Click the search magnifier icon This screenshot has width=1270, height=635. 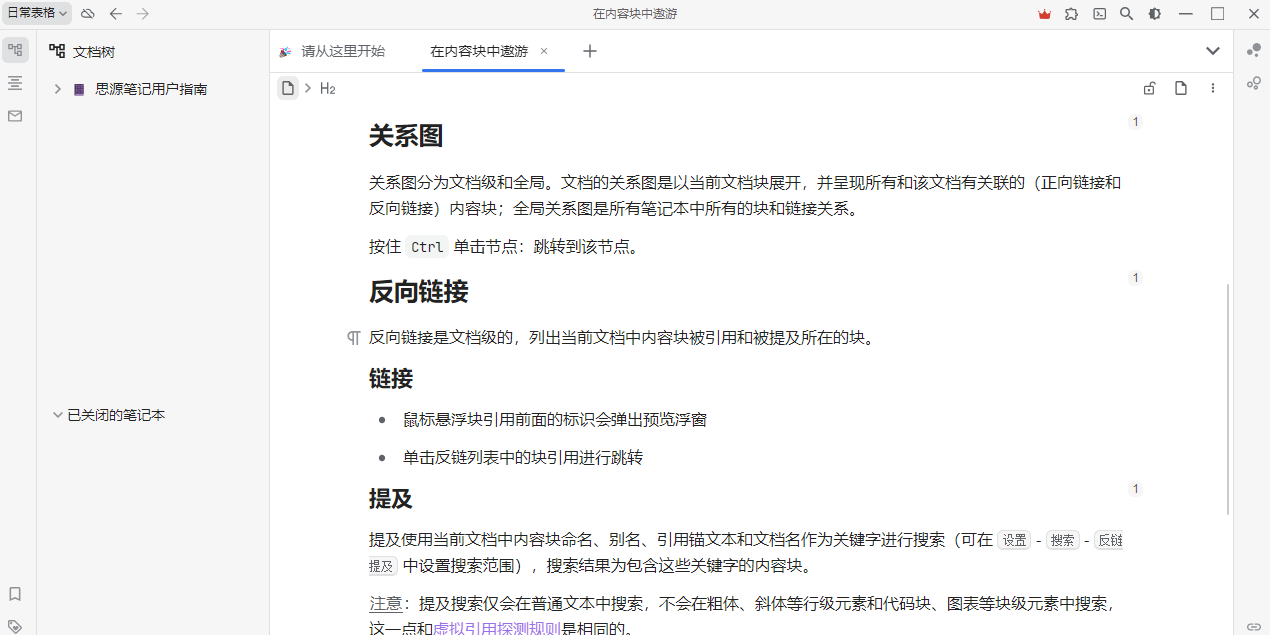pos(1126,14)
